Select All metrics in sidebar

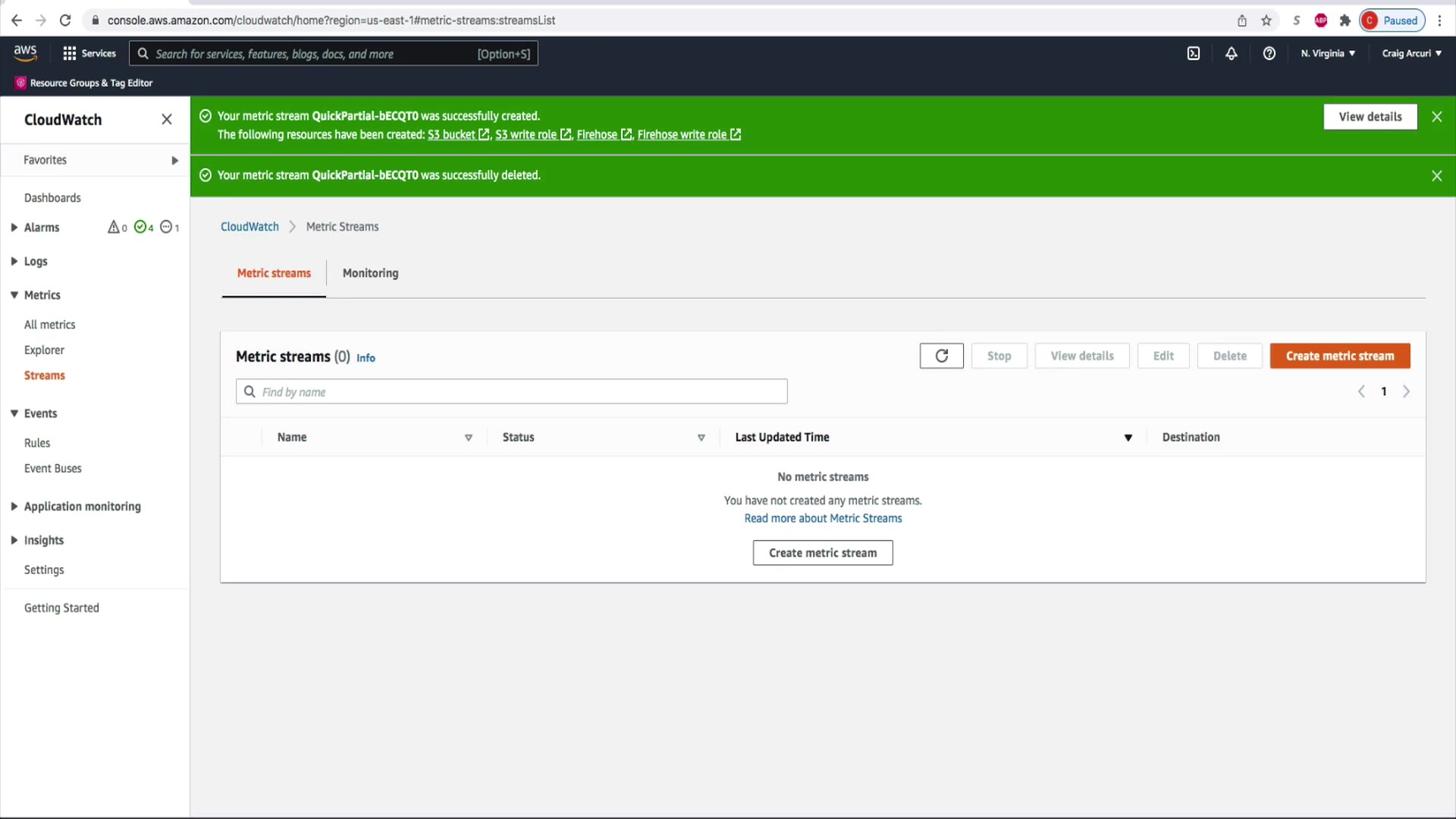tap(49, 325)
